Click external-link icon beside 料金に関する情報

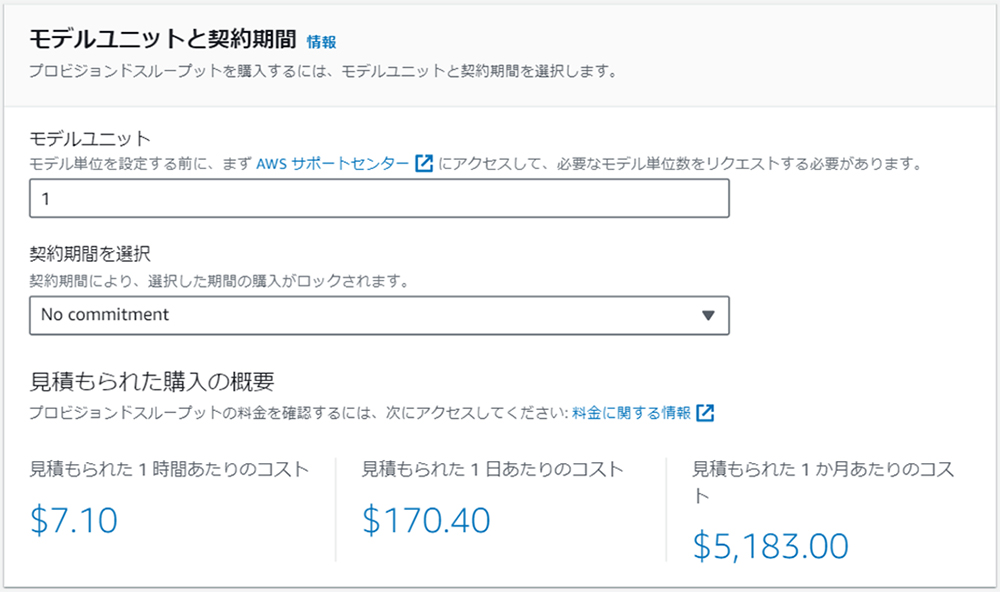705,413
